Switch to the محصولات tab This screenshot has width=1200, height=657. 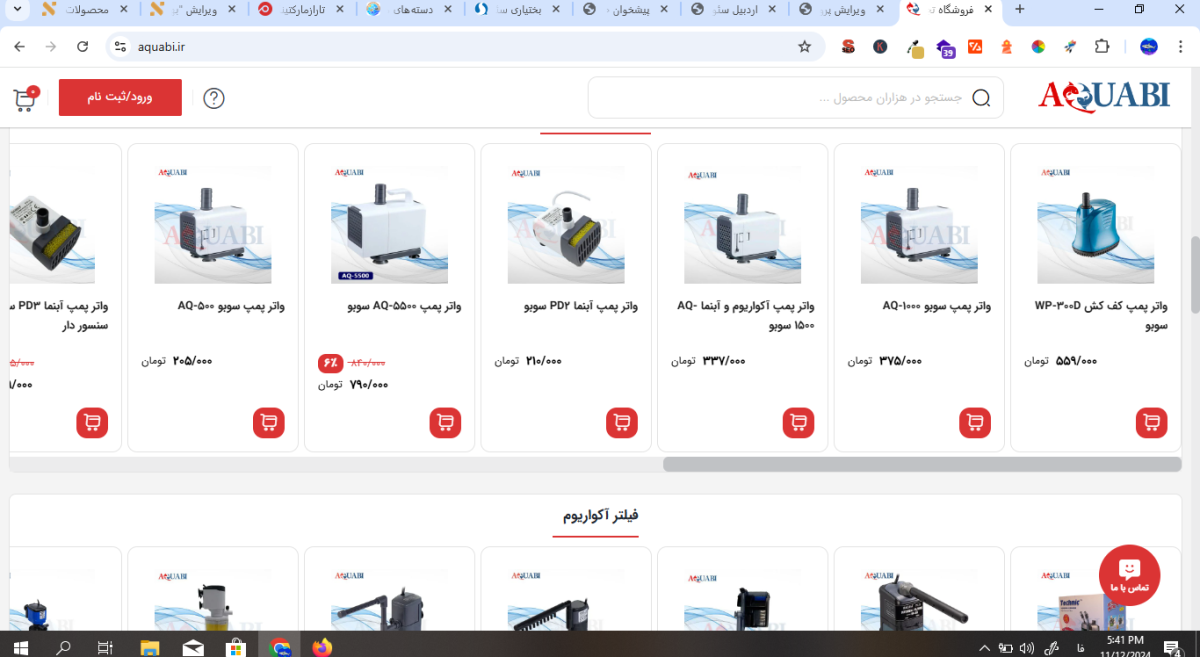(85, 9)
